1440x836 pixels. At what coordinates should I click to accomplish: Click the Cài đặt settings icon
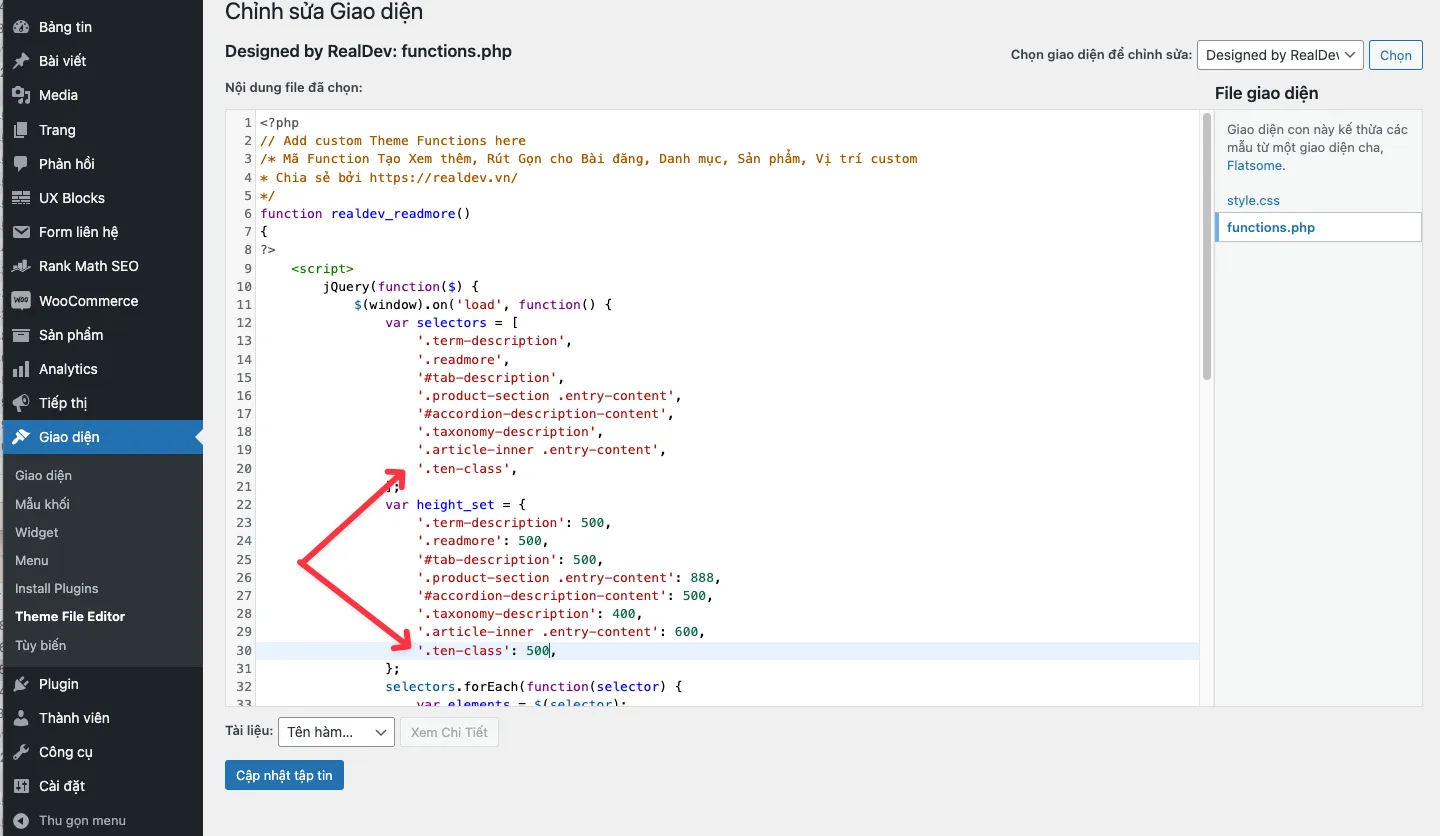[x=21, y=786]
